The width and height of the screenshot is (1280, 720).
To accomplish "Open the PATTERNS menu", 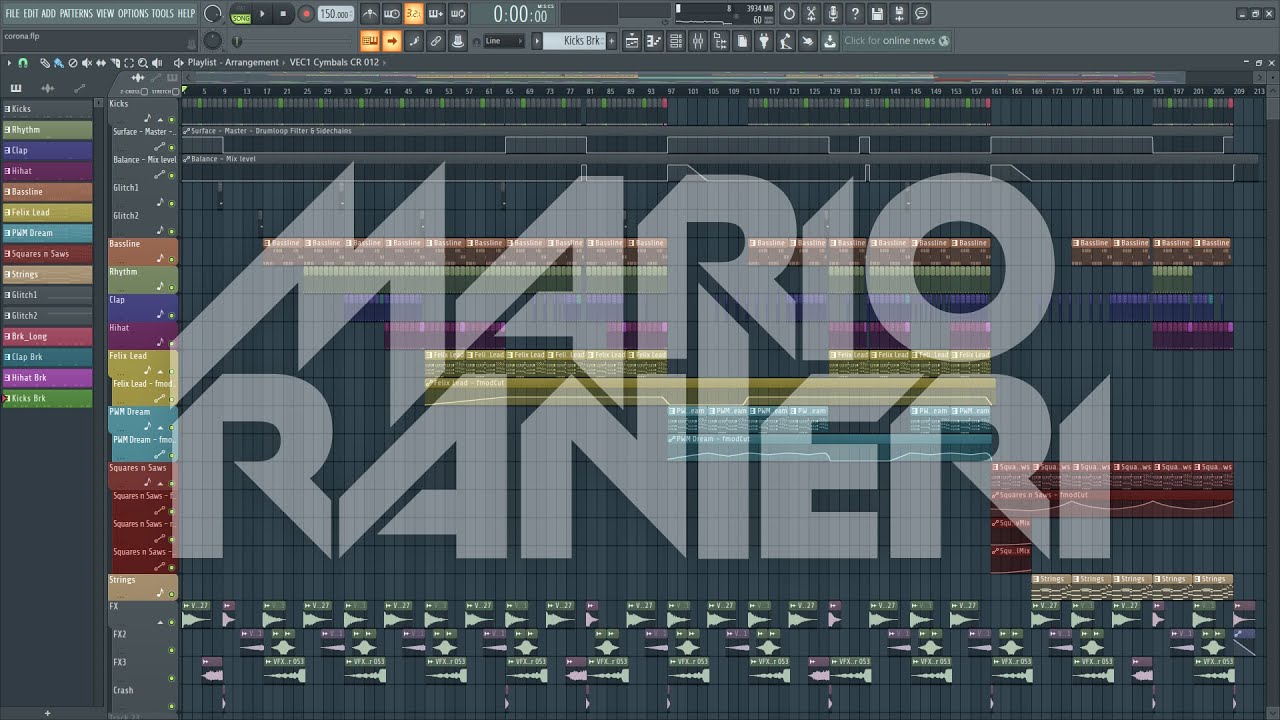I will (x=76, y=13).
